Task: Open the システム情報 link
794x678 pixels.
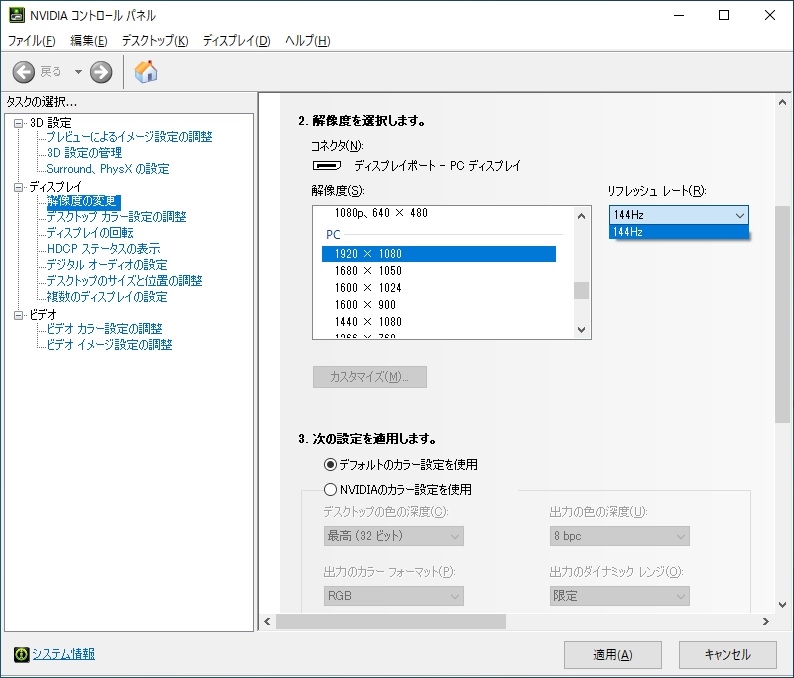Action: [63, 654]
